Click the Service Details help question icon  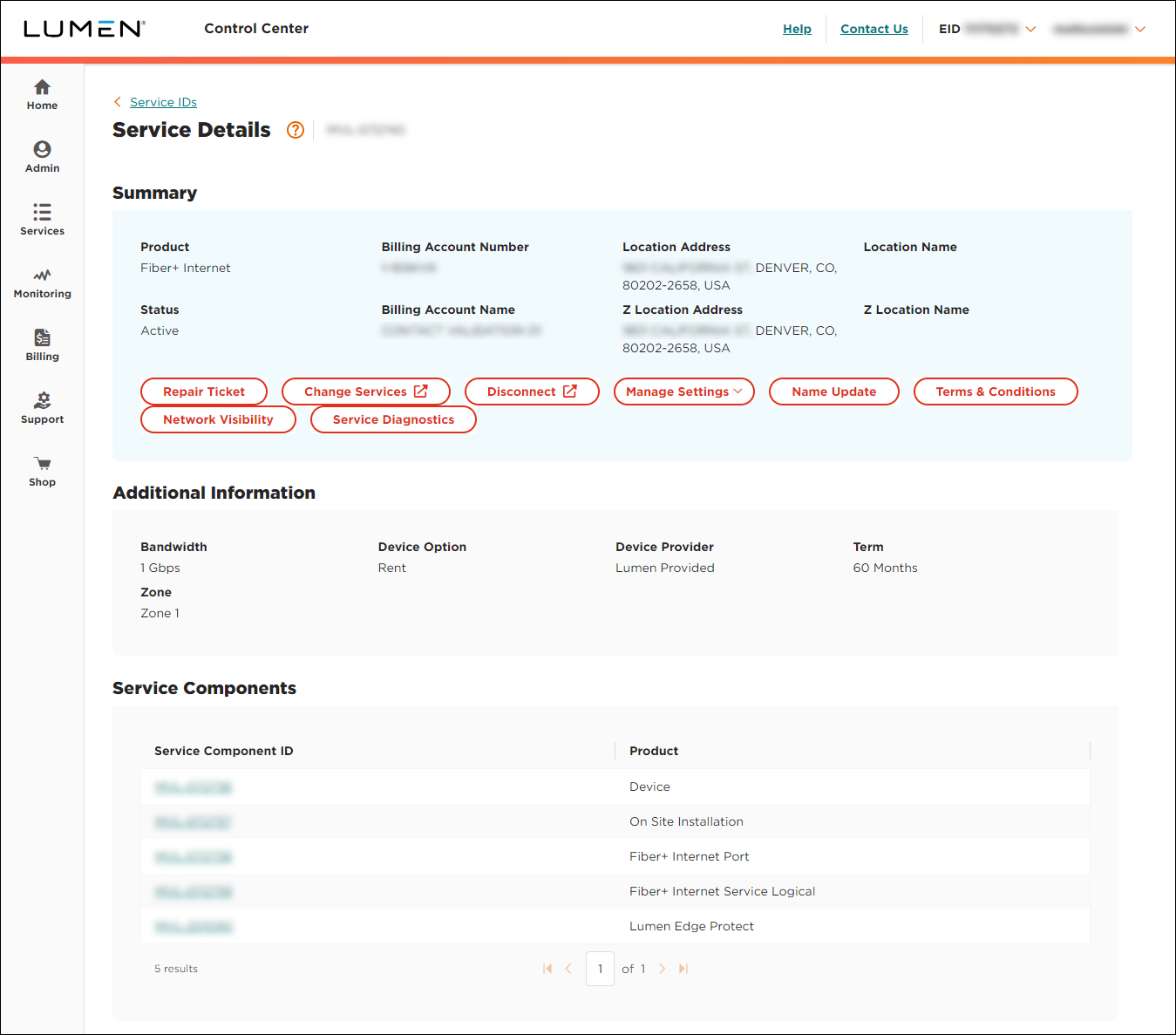tap(296, 130)
